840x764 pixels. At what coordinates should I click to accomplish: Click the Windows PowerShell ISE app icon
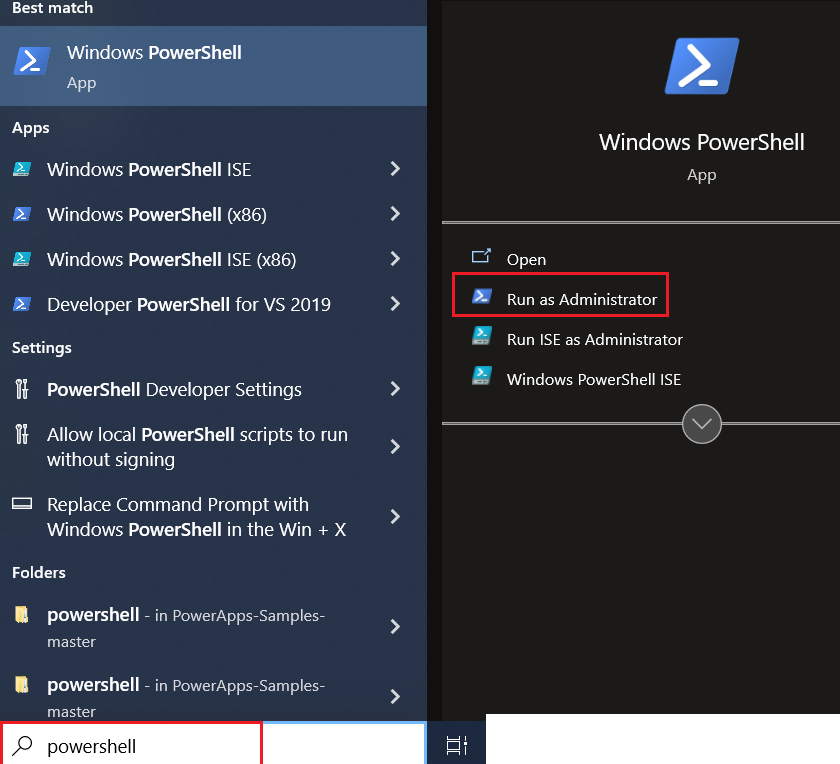tap(21, 169)
